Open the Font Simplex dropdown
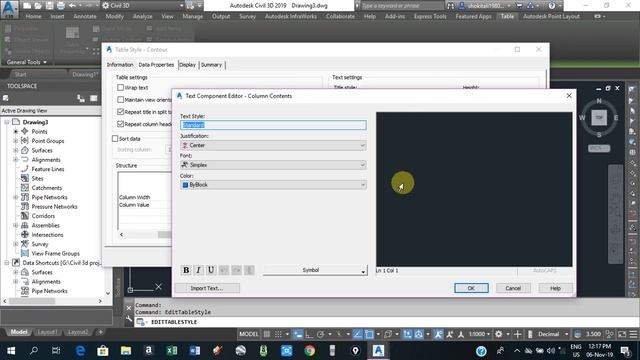The image size is (640, 360). point(273,165)
